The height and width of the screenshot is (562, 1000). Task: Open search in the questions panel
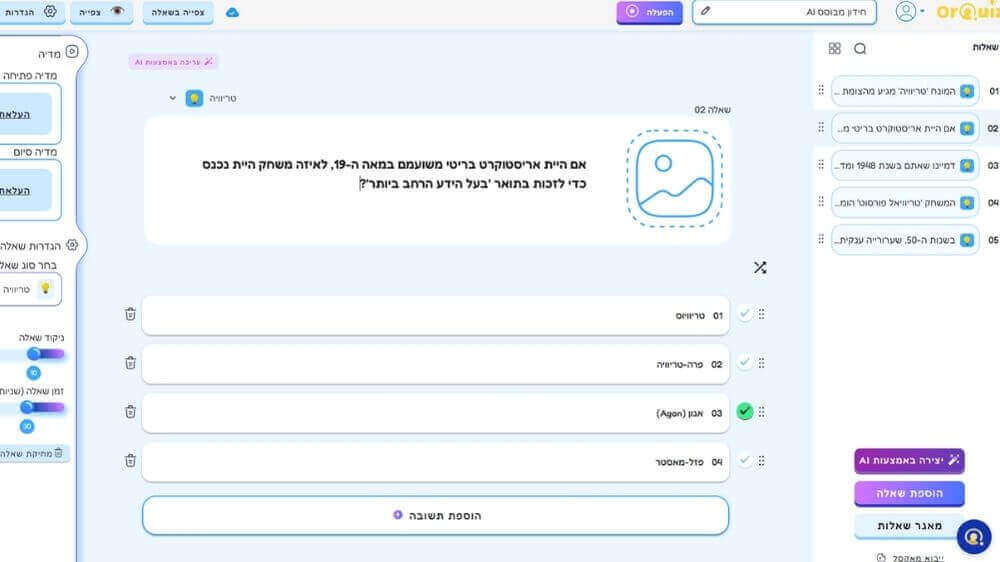tap(860, 48)
